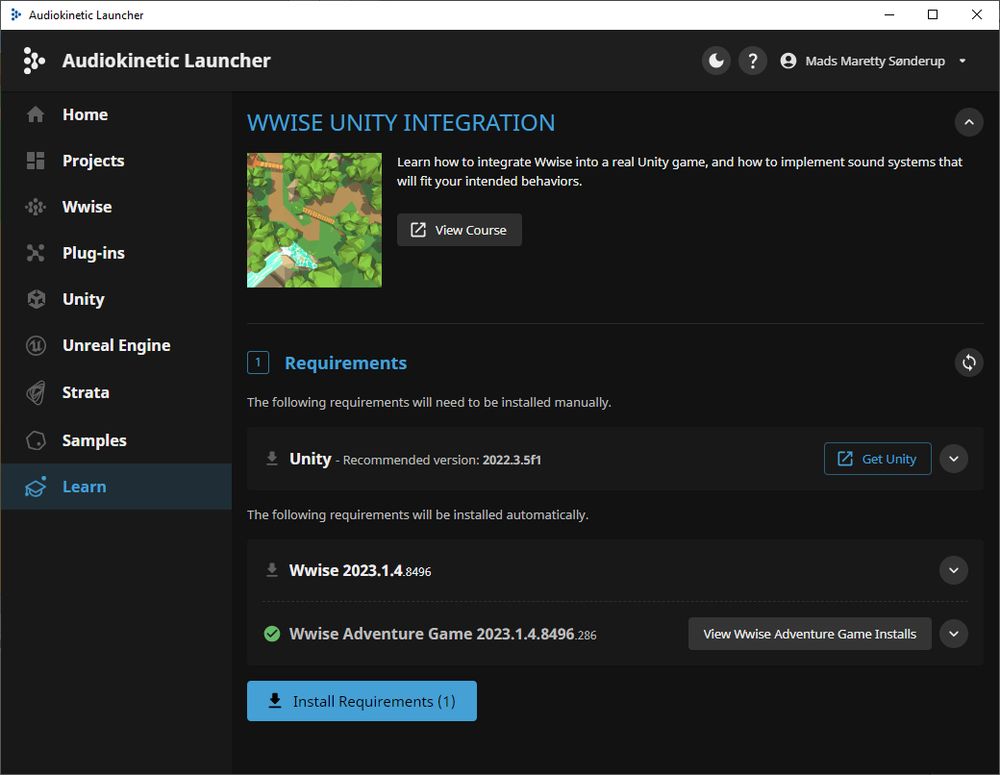The height and width of the screenshot is (775, 1000).
Task: Click the external link icon in View Course
Action: click(x=418, y=230)
